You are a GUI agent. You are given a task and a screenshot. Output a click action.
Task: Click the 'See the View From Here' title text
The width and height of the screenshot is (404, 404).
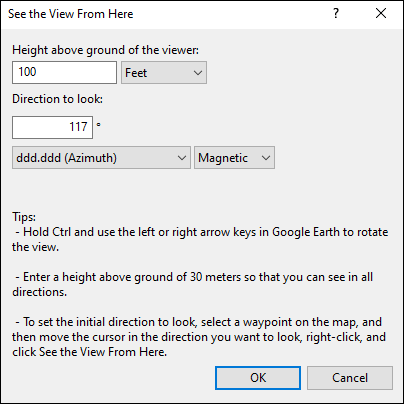(71, 14)
